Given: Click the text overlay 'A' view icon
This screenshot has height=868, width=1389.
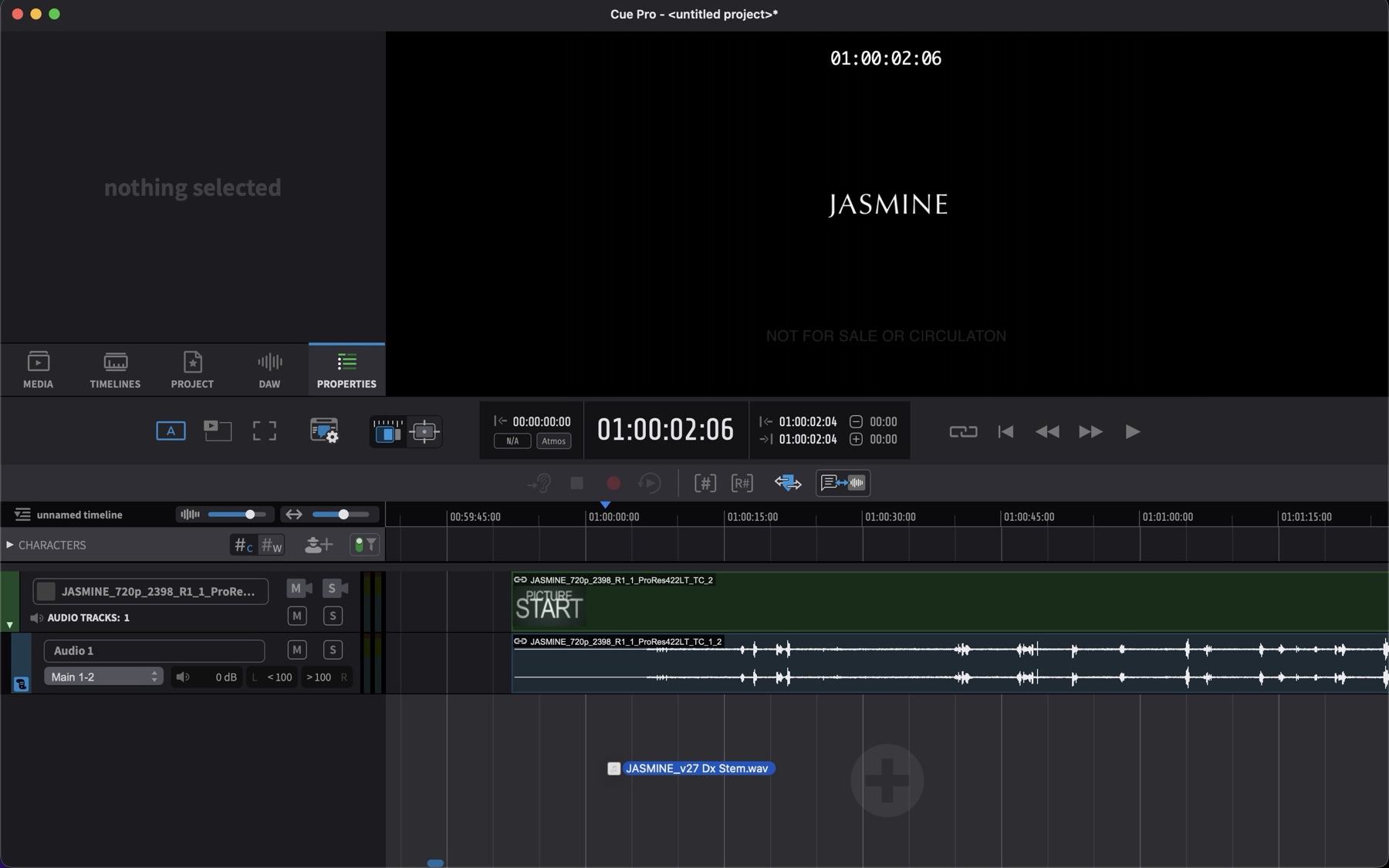Looking at the screenshot, I should [x=171, y=431].
